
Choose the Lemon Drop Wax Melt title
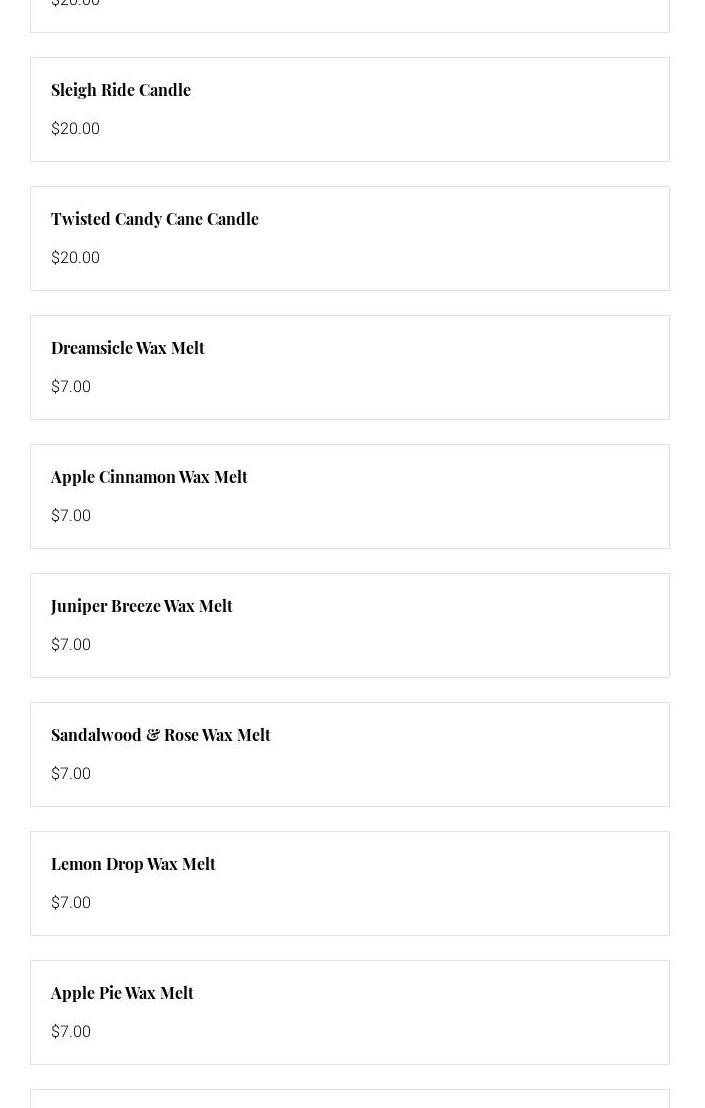pyautogui.click(x=133, y=864)
